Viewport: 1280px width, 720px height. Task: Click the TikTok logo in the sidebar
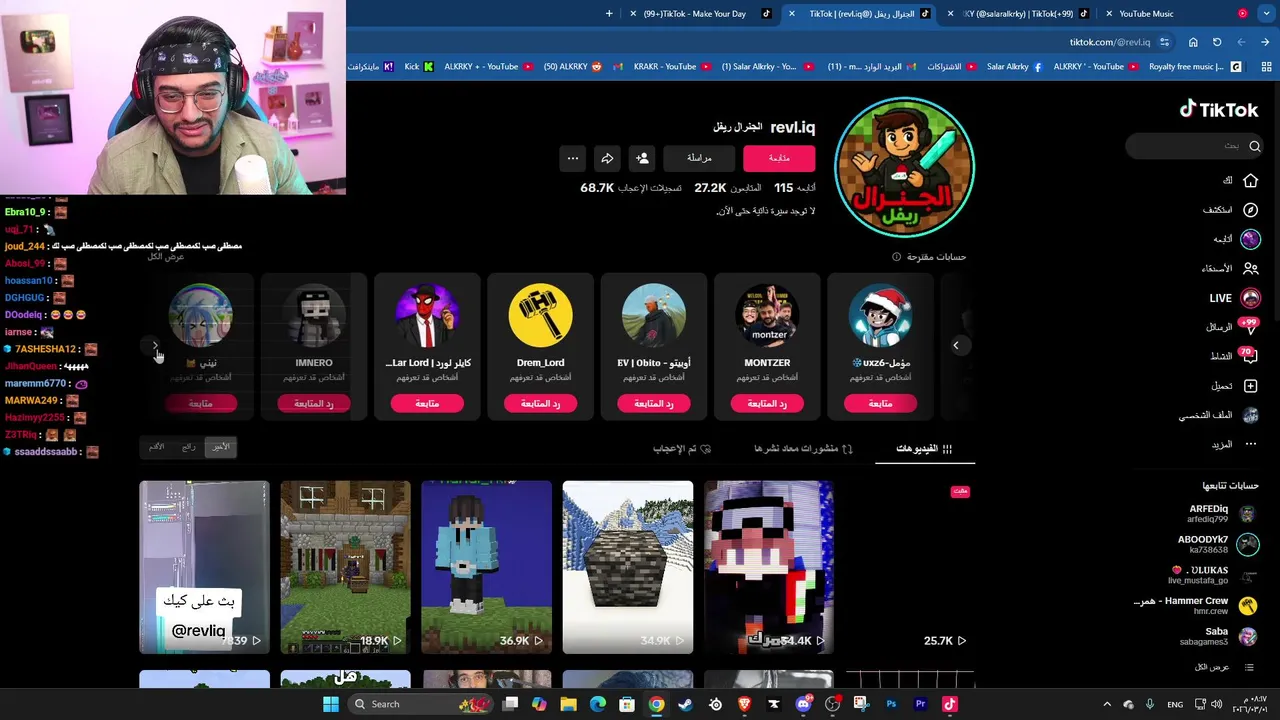(1218, 109)
